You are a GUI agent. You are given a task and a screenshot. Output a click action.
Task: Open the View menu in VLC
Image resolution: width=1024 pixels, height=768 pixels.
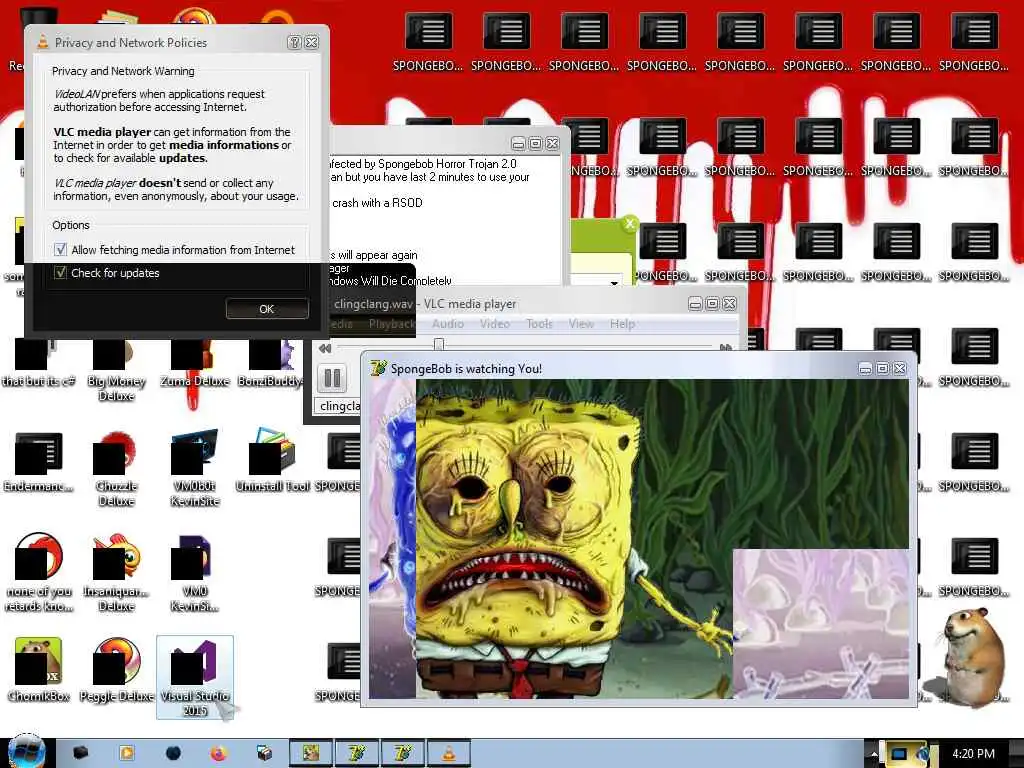coord(581,323)
